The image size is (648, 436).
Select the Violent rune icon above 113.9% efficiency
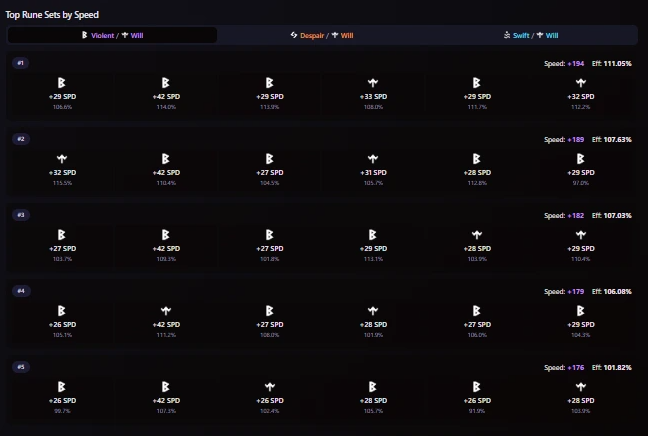tap(269, 83)
